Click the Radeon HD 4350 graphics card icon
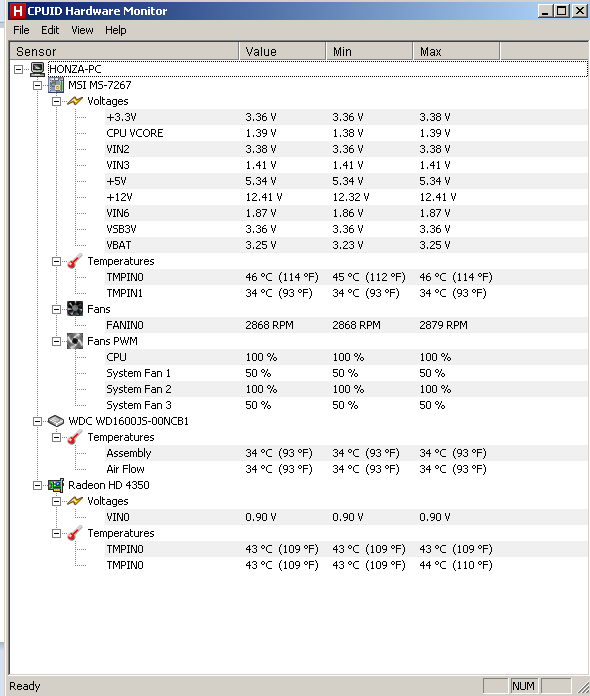This screenshot has width=590, height=696. [56, 485]
